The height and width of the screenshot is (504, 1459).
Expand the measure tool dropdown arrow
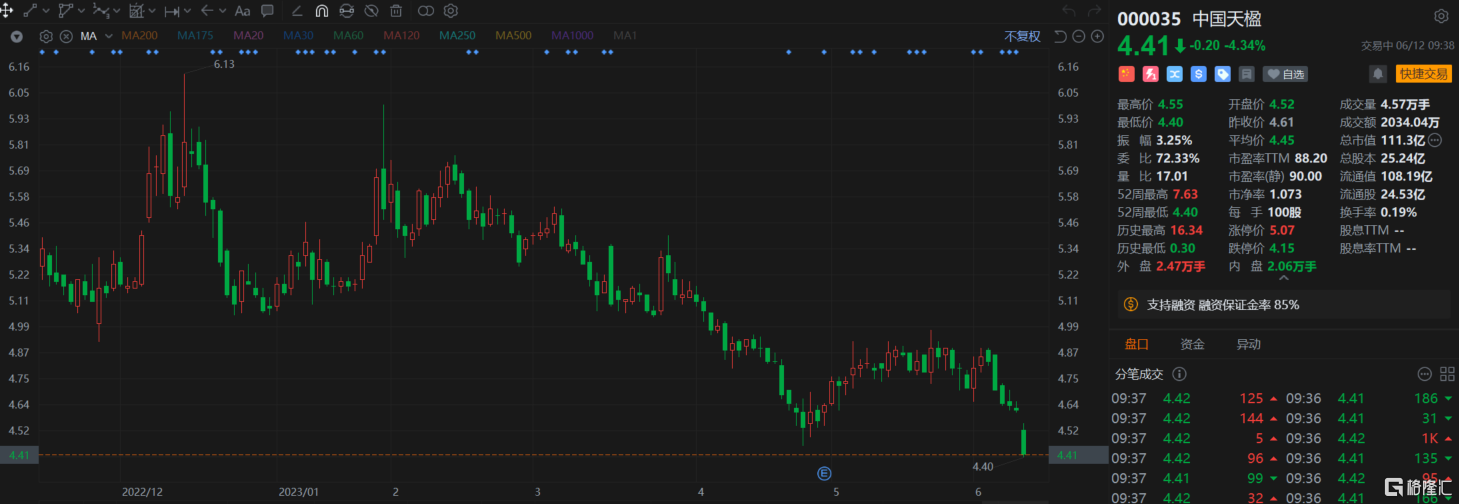188,11
